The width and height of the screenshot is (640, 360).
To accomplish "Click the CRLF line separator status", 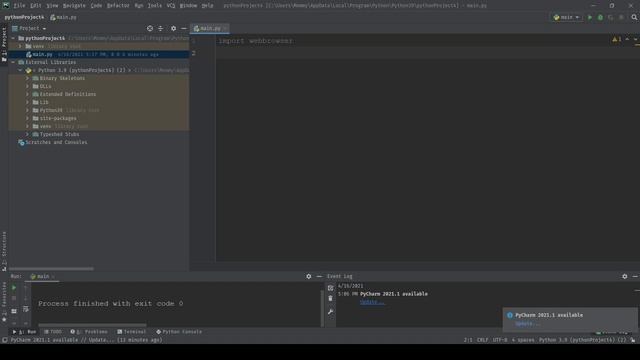I will 482,340.
